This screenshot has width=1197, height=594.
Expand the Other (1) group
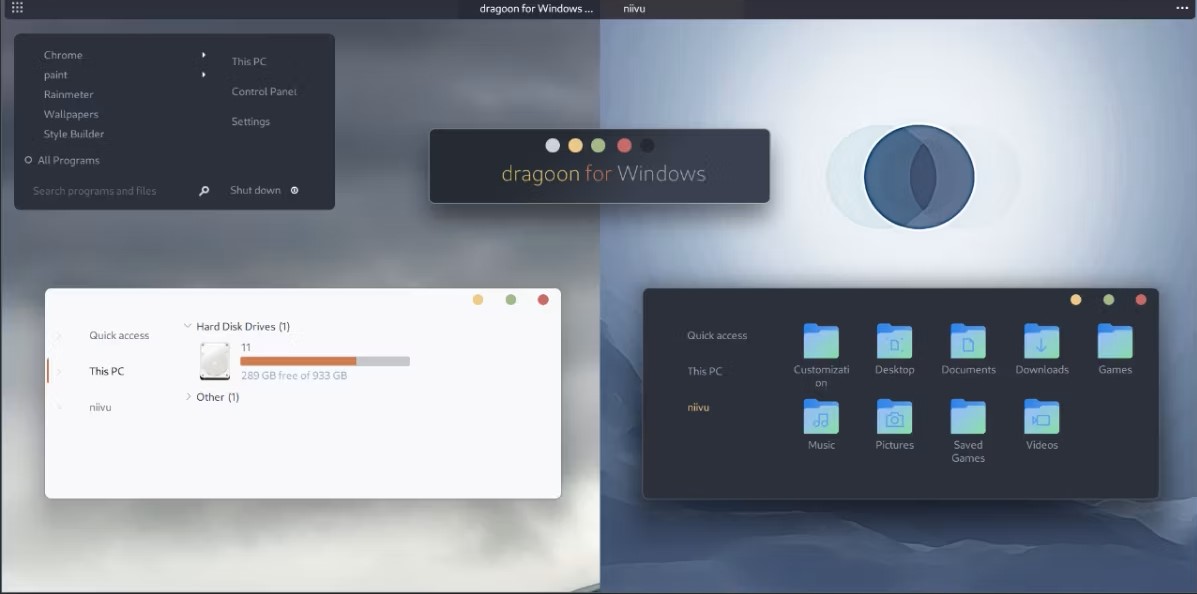click(x=188, y=397)
